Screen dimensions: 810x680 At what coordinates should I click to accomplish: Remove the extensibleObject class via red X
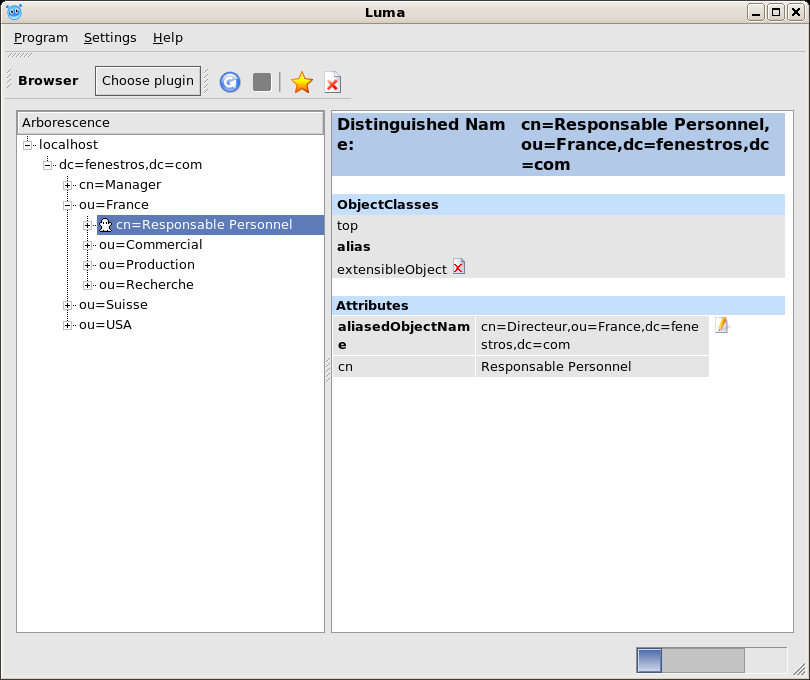(x=459, y=267)
